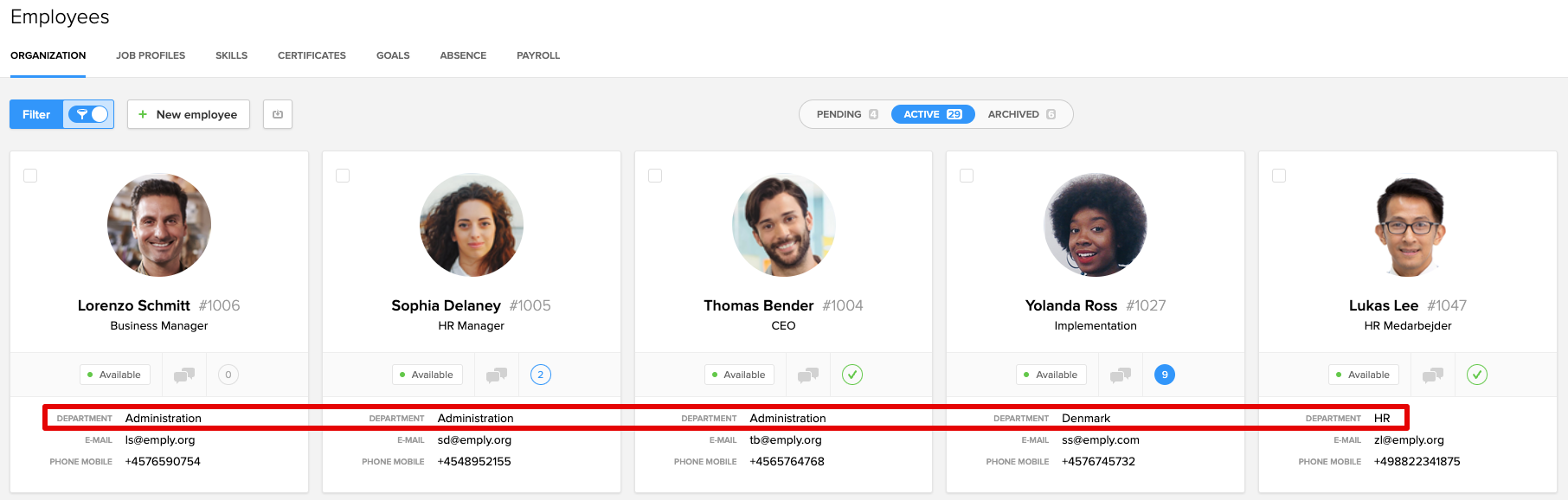The height and width of the screenshot is (500, 1568).
Task: Open Lukas Lee's Available status dropdown
Action: (1364, 375)
